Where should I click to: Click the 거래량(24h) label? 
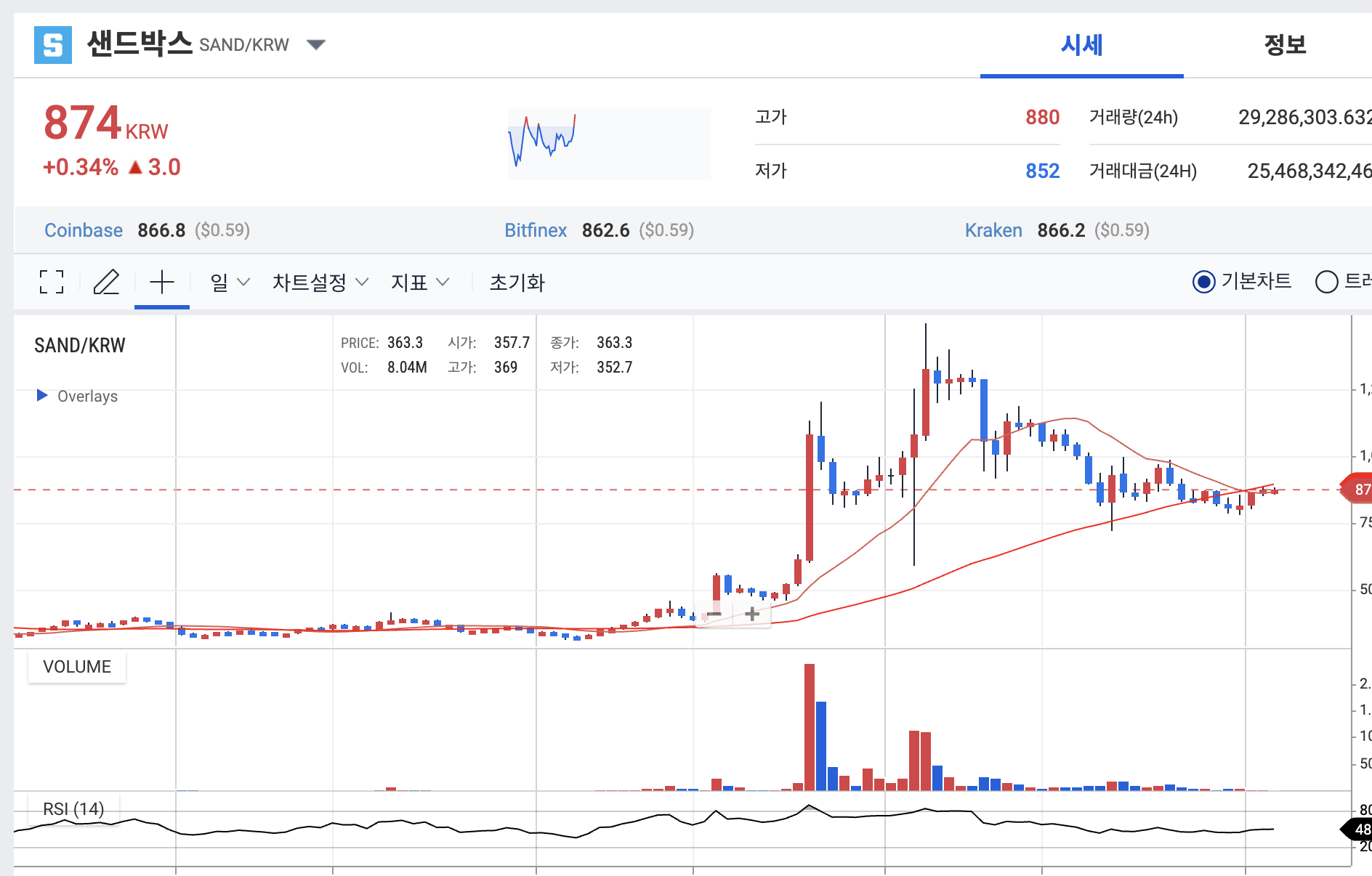1133,117
